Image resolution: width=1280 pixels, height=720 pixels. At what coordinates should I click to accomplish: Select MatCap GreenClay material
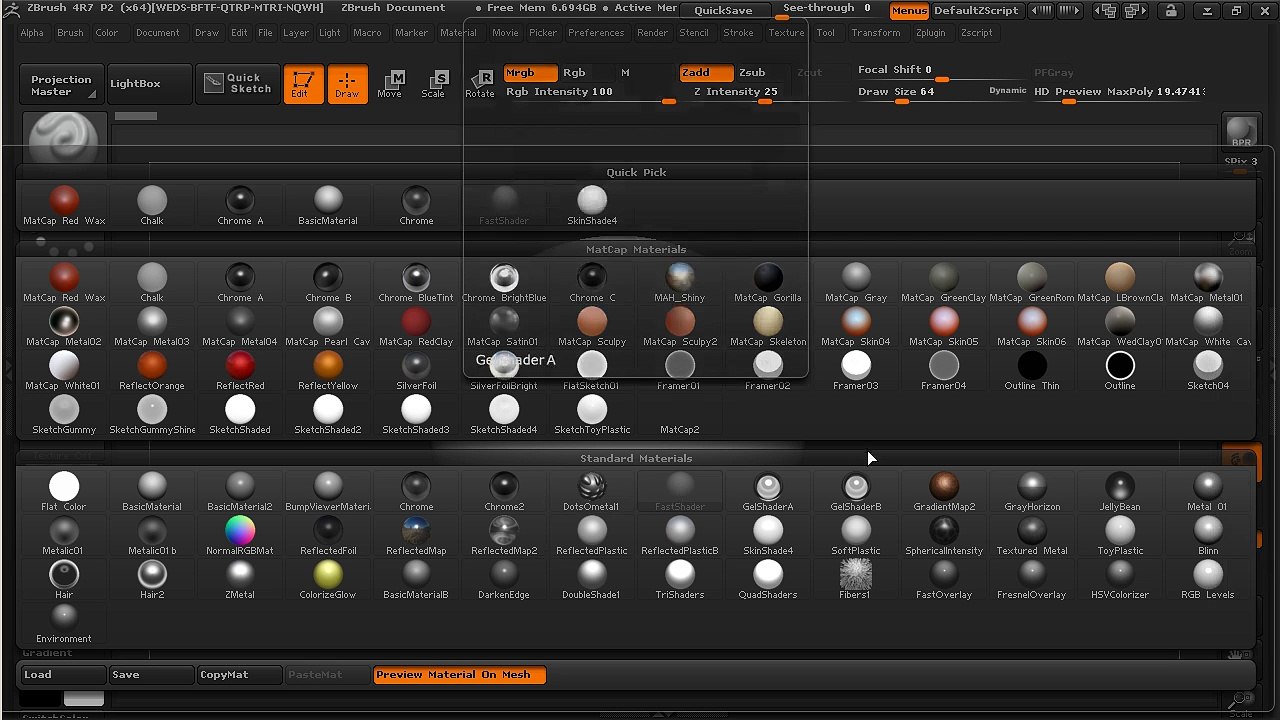pyautogui.click(x=944, y=283)
